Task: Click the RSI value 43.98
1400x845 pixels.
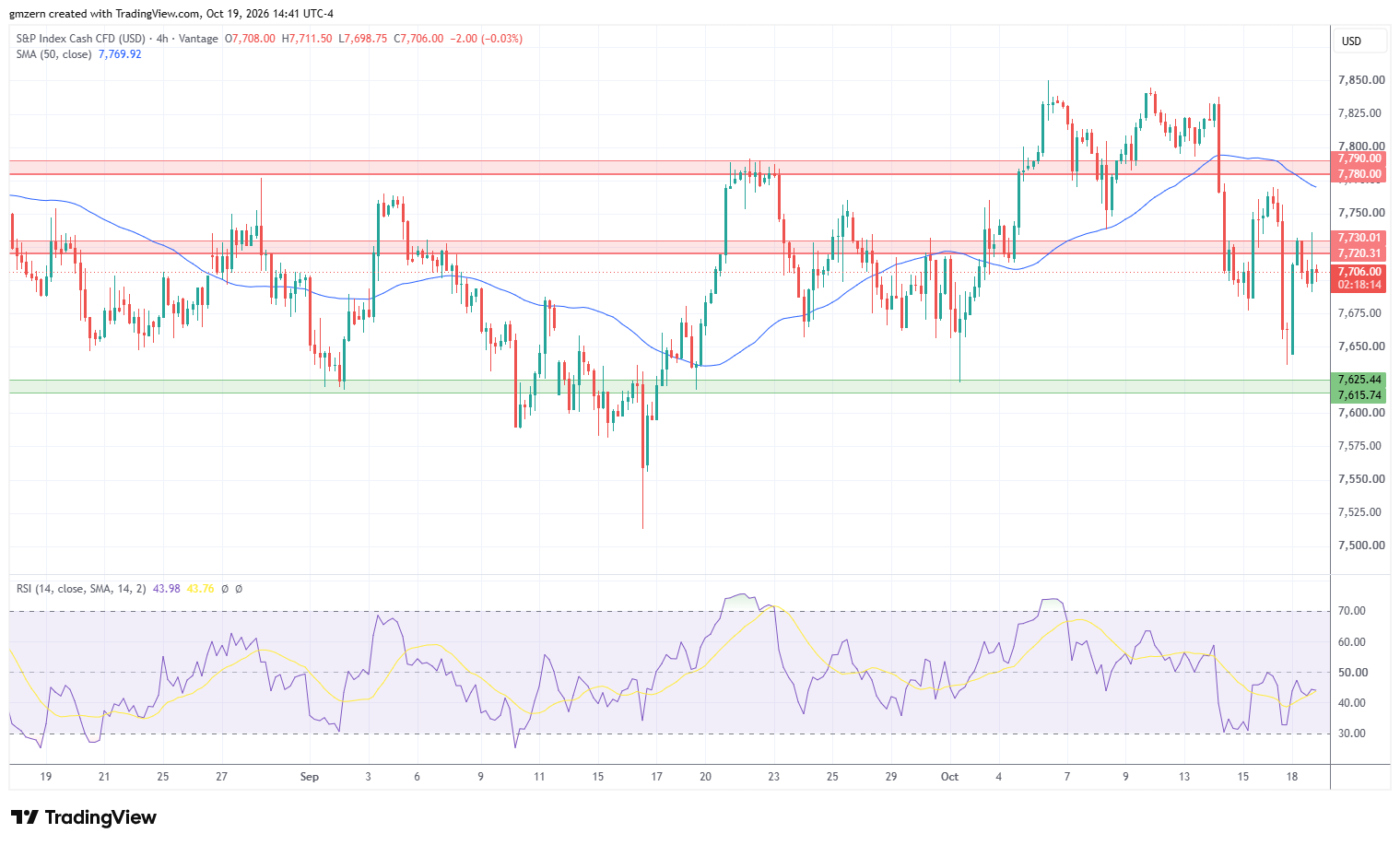Action: click(167, 589)
